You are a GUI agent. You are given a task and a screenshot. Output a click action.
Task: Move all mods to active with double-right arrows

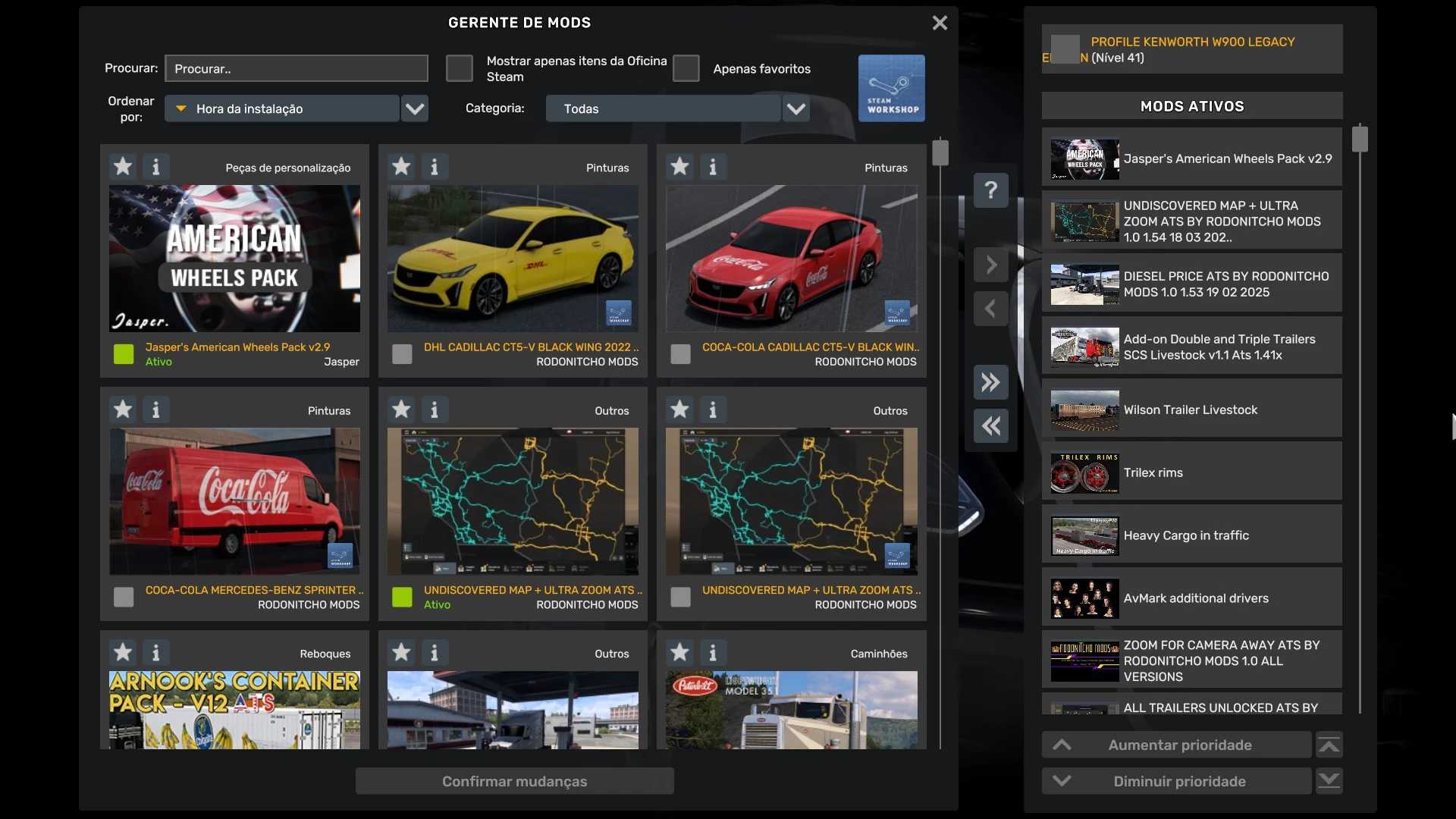(x=990, y=382)
